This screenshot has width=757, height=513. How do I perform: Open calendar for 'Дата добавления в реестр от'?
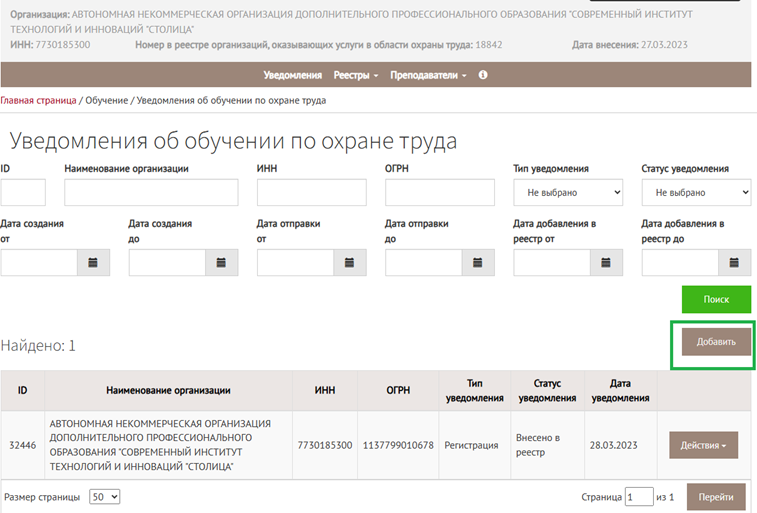[605, 262]
